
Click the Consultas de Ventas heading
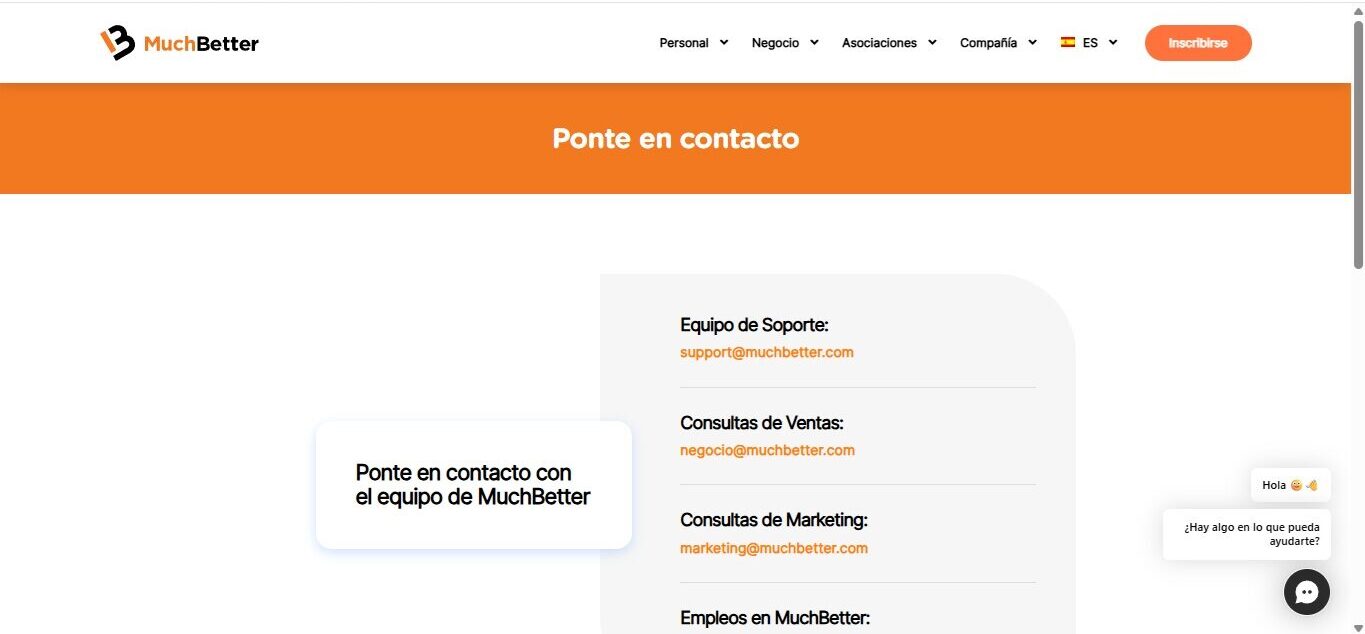[762, 423]
